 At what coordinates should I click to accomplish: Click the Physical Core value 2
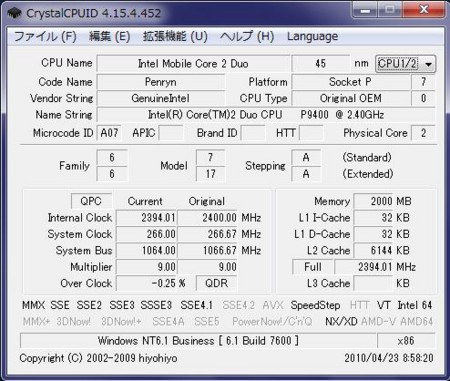tap(423, 133)
